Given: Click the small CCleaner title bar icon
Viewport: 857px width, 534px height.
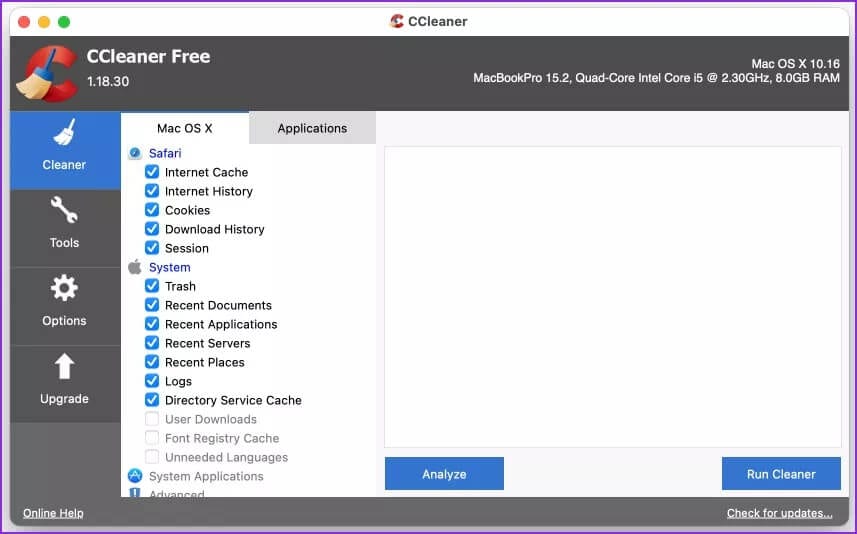Looking at the screenshot, I should point(397,21).
